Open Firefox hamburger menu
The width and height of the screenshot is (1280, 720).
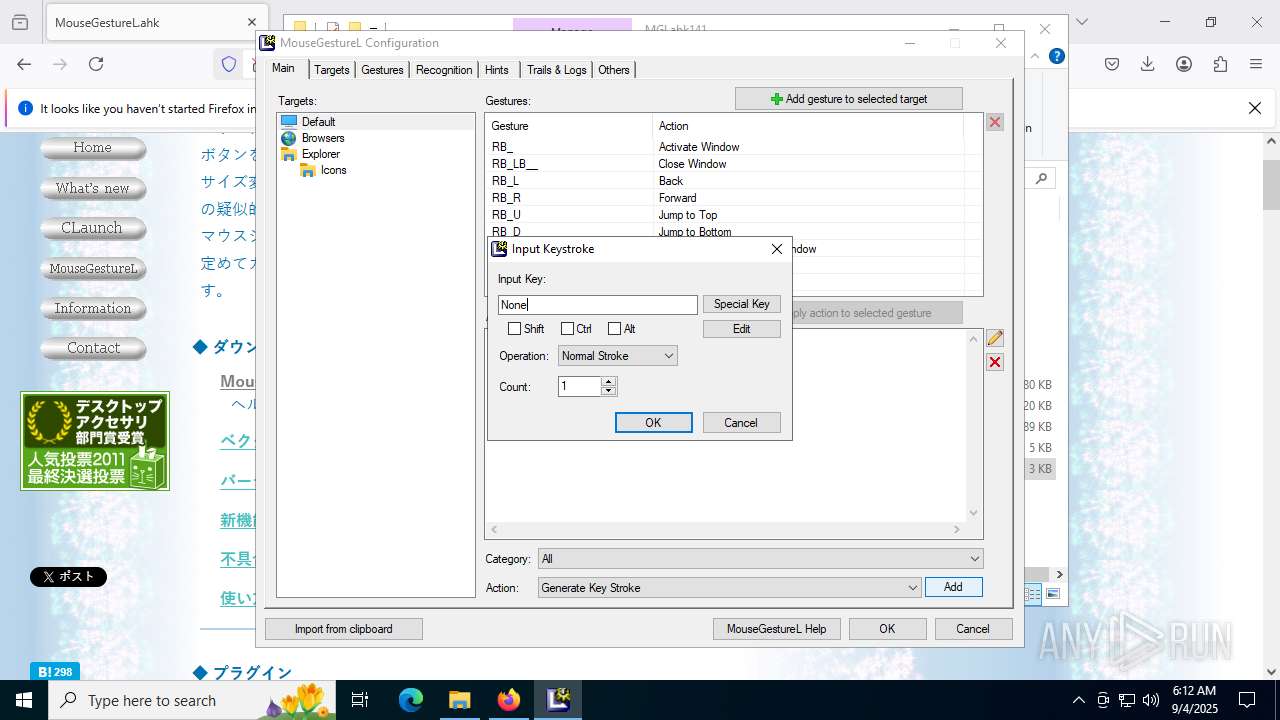tap(1256, 64)
